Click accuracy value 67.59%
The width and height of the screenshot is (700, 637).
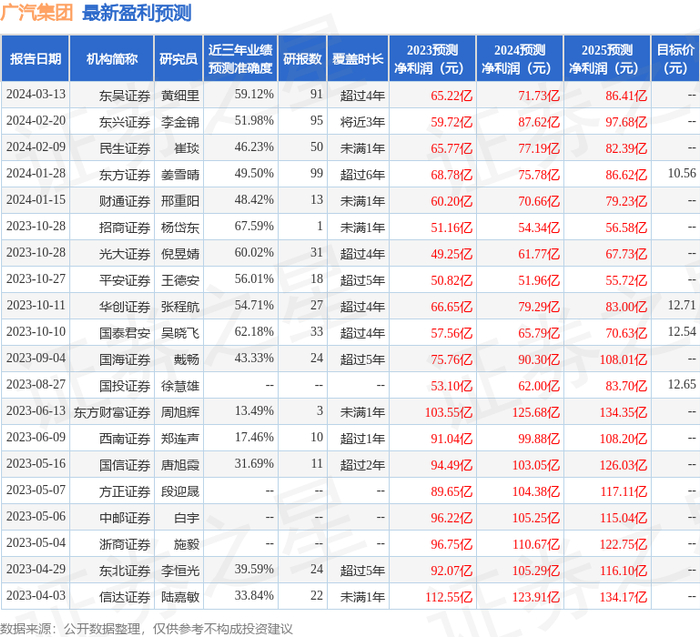tap(254, 226)
